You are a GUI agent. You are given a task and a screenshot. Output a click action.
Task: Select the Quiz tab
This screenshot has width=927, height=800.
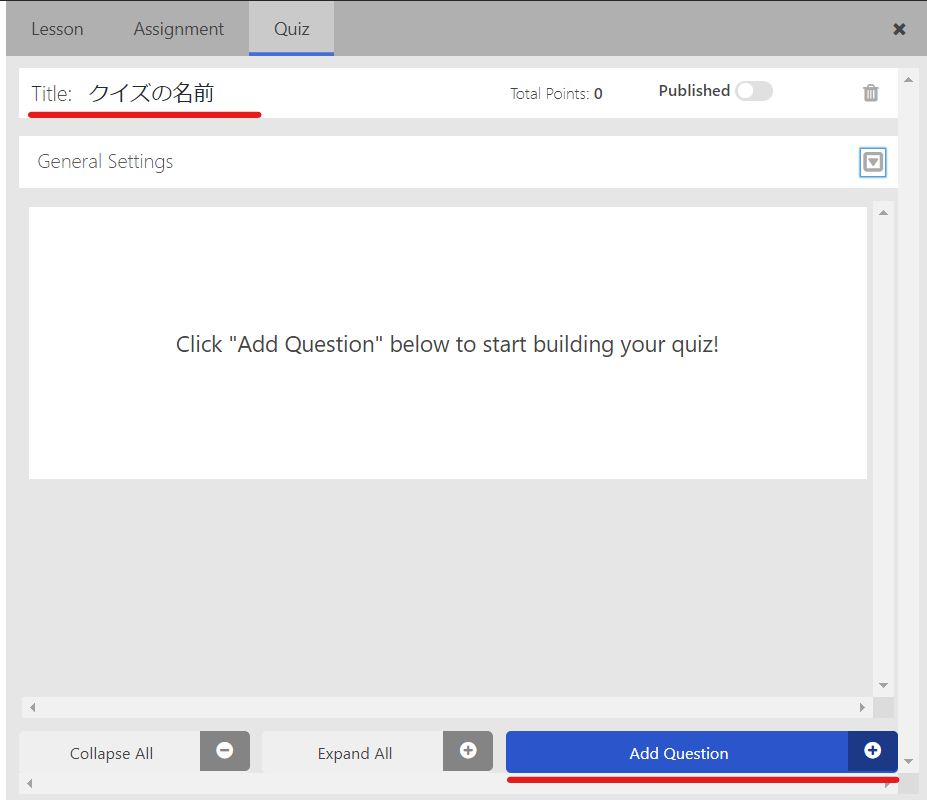point(291,29)
